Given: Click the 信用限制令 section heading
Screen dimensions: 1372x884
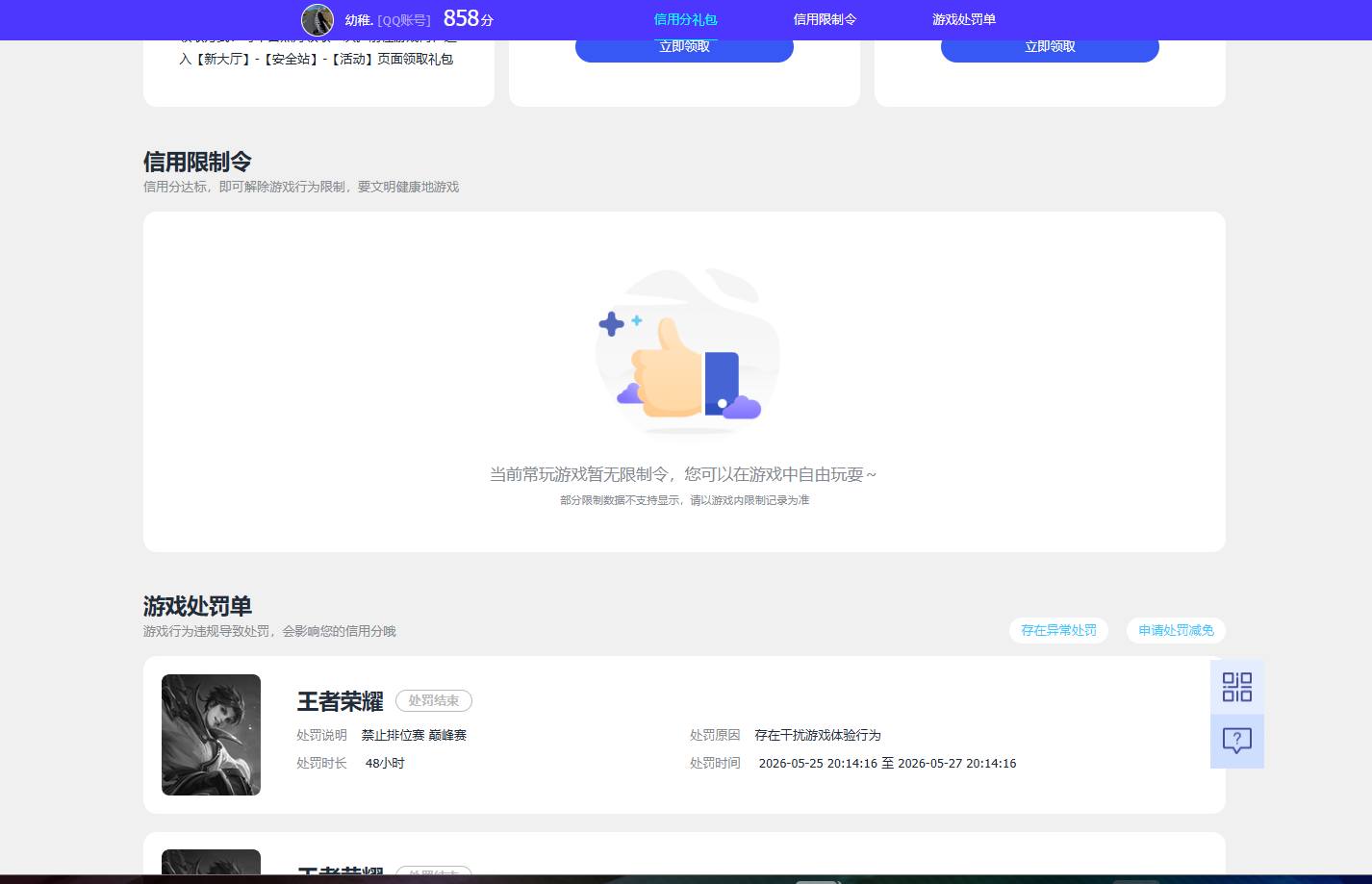Looking at the screenshot, I should click(197, 162).
